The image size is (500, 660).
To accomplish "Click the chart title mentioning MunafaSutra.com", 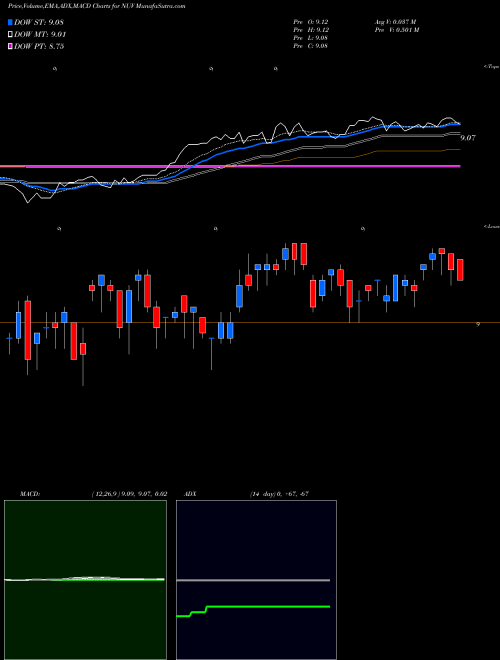I will (x=96, y=6).
